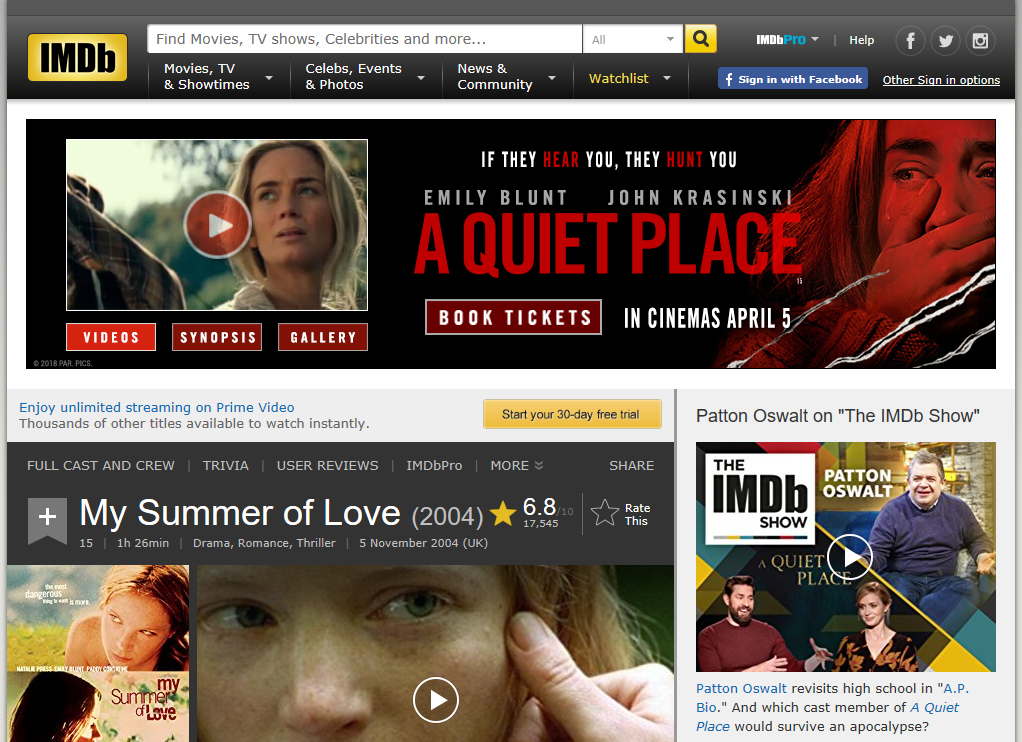Start your 30-day free trial
The width and height of the screenshot is (1022, 742).
pyautogui.click(x=572, y=414)
